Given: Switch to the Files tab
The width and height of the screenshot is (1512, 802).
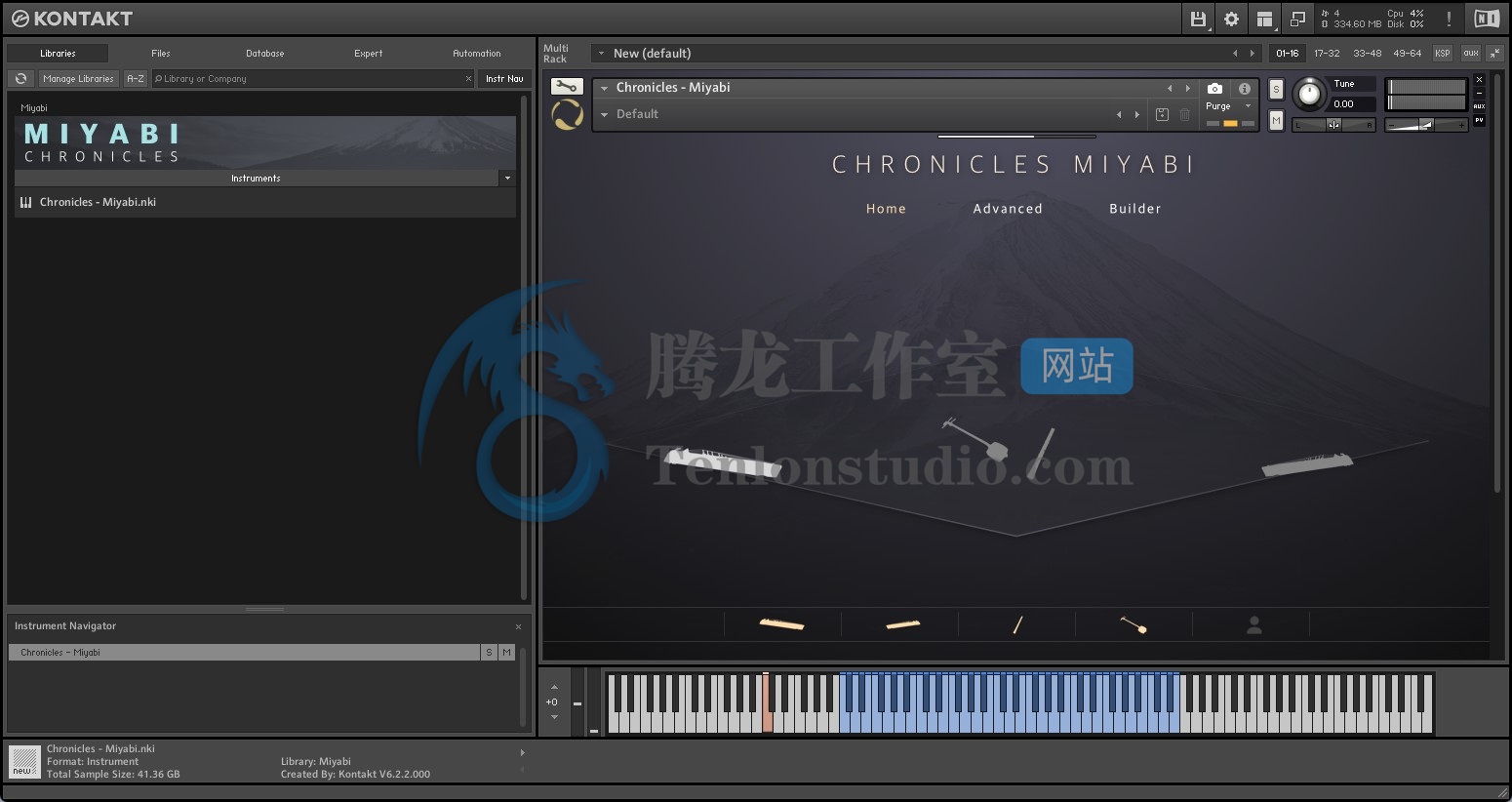Looking at the screenshot, I should pyautogui.click(x=161, y=54).
